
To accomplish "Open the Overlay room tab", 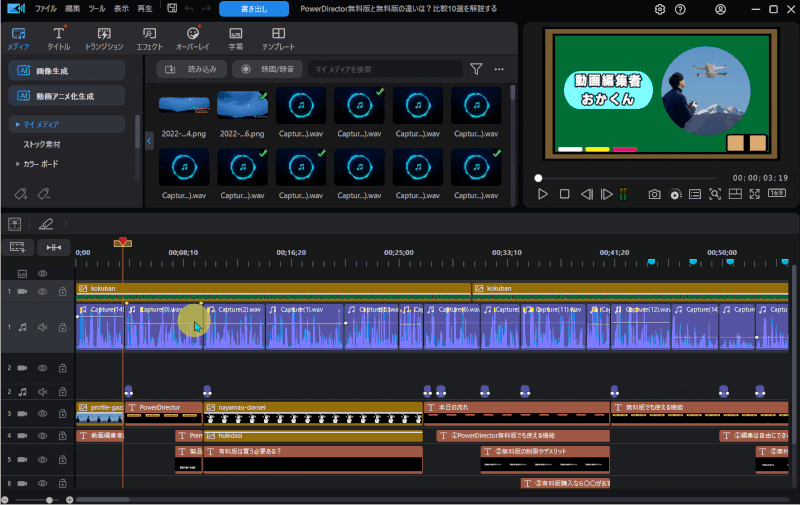I will coord(193,39).
